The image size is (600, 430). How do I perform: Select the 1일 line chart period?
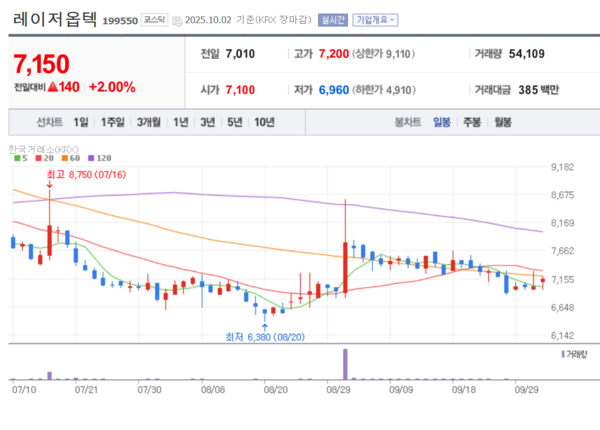(x=81, y=122)
